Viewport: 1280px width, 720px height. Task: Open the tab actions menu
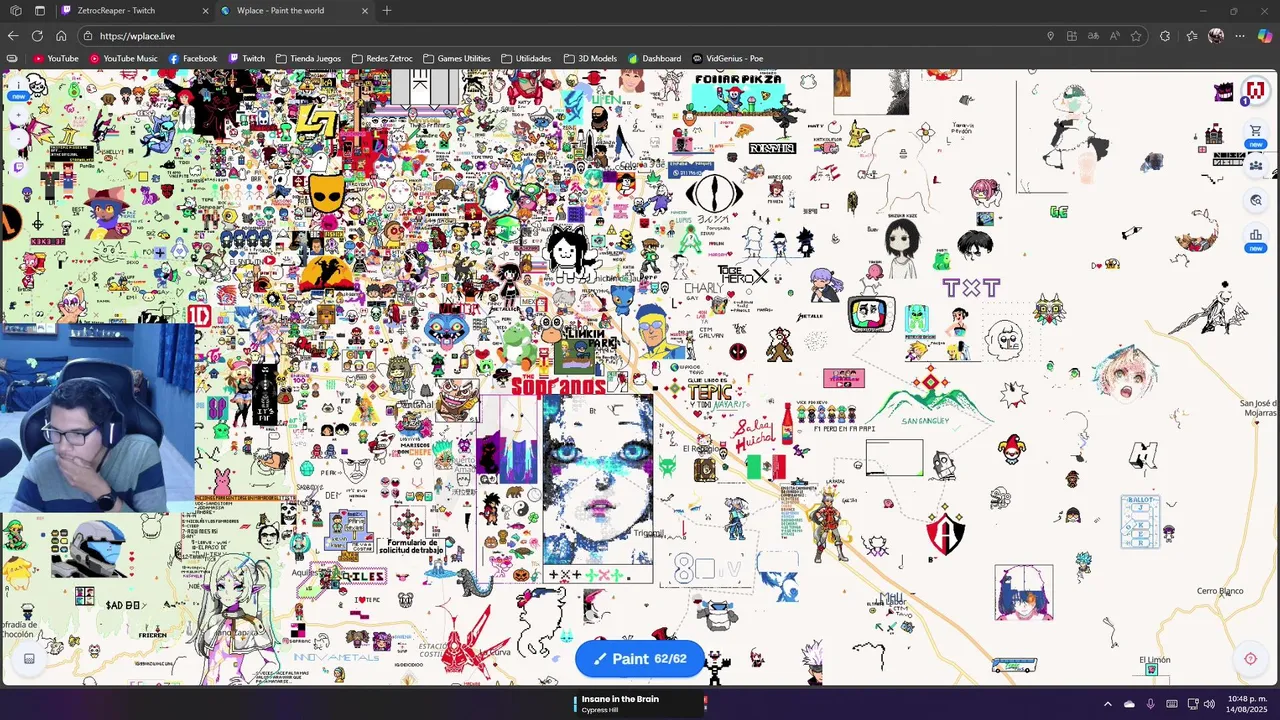(40, 11)
